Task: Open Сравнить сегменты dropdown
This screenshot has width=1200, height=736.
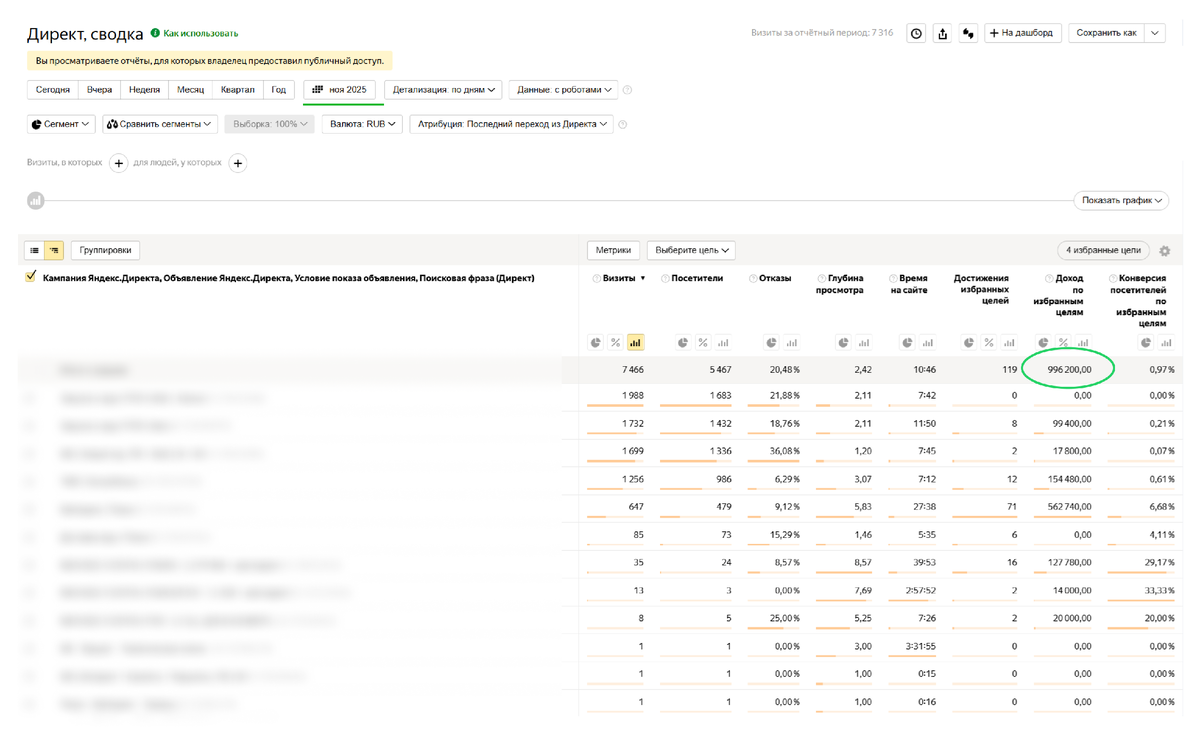Action: click(160, 124)
